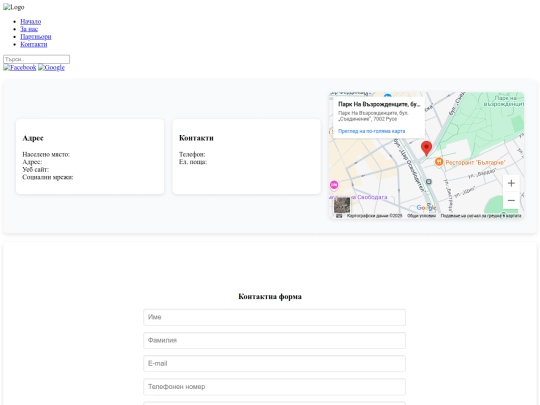Focus the E-mail input field
The height and width of the screenshot is (405, 540).
point(274,363)
